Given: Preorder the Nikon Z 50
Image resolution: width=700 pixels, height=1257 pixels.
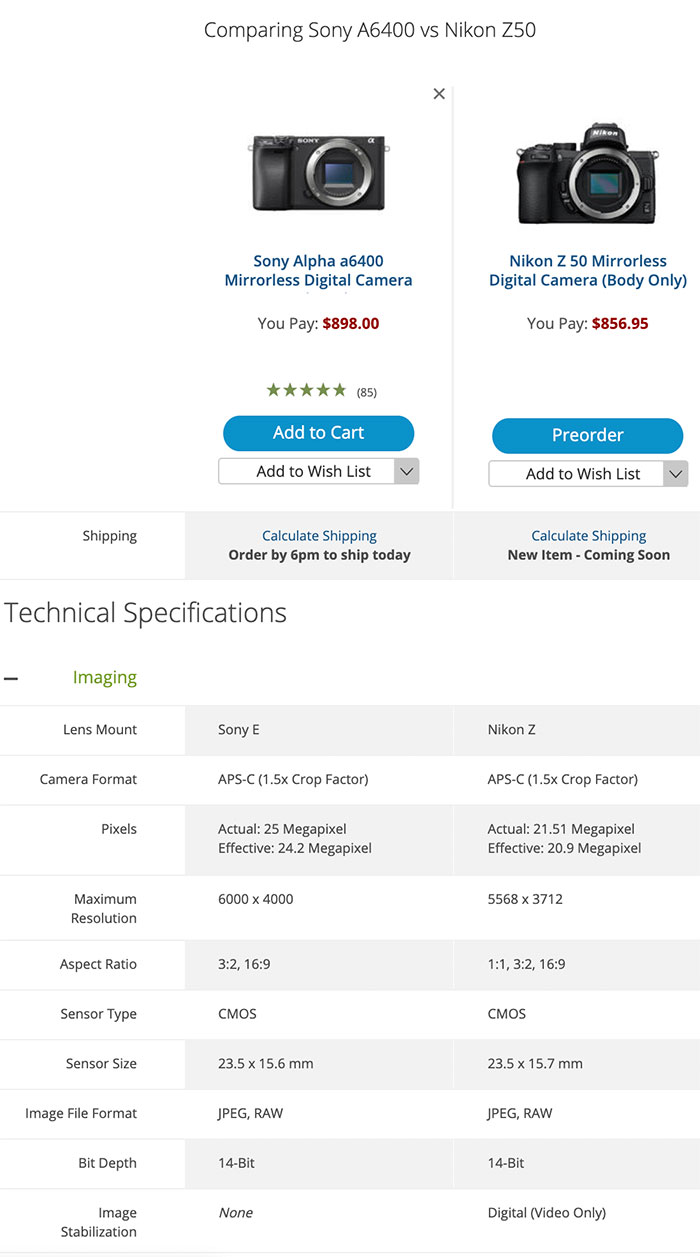Looking at the screenshot, I should point(588,435).
